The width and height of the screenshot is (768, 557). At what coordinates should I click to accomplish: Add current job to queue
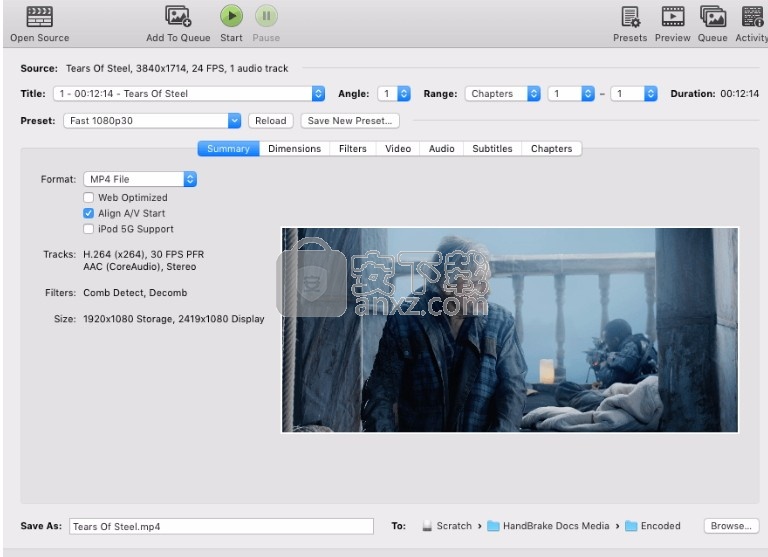click(x=178, y=24)
